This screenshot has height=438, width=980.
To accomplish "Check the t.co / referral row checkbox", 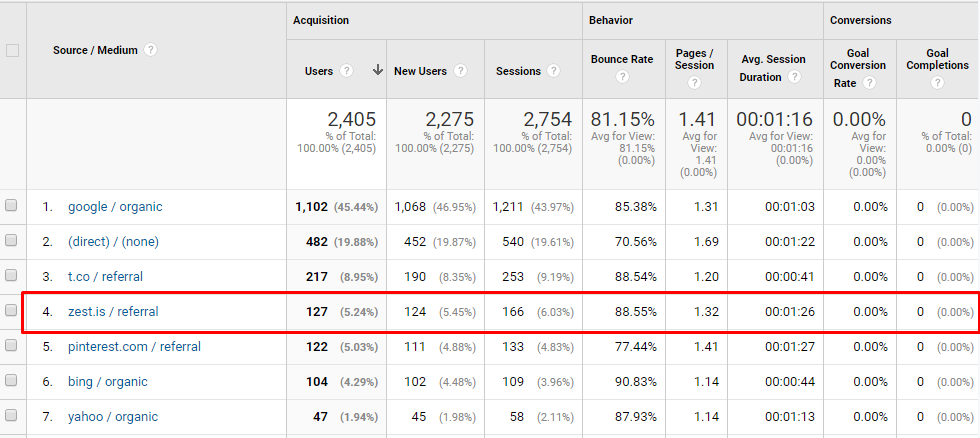I will click(x=11, y=276).
